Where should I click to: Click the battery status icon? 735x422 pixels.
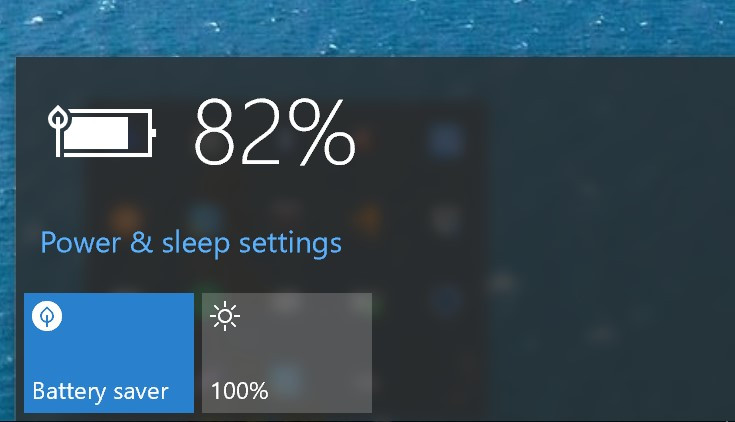(102, 132)
